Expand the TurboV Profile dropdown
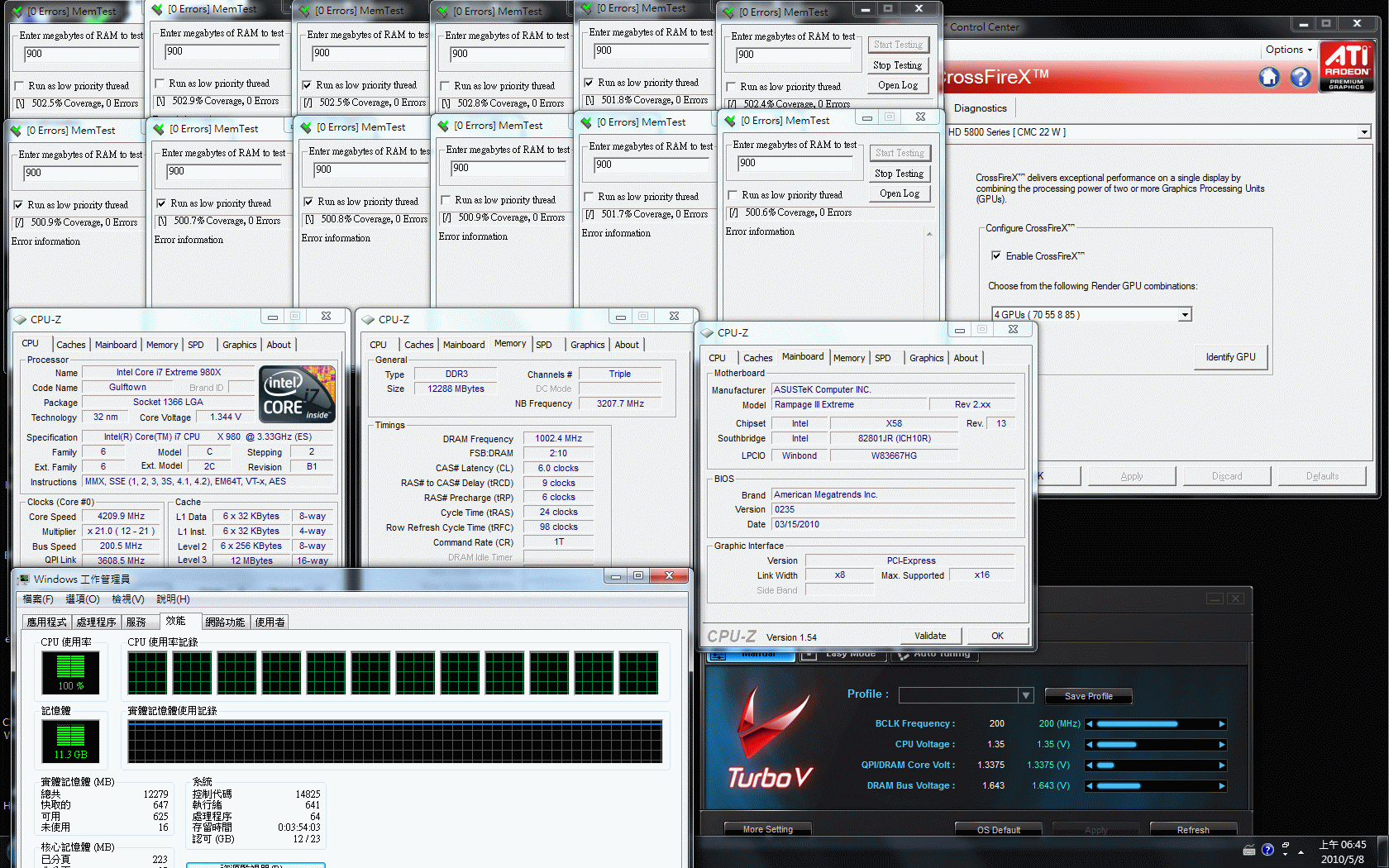The height and width of the screenshot is (868, 1389). (1026, 695)
